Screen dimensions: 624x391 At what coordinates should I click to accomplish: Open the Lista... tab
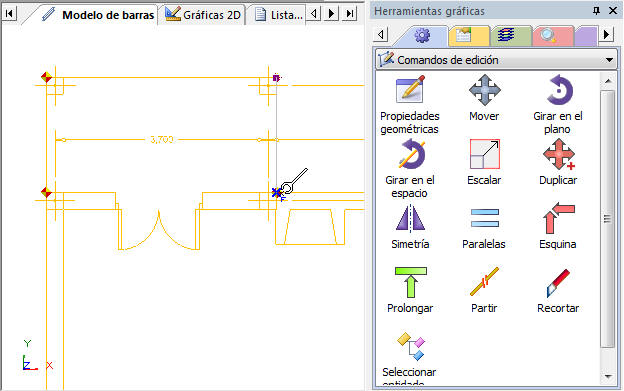click(x=278, y=15)
